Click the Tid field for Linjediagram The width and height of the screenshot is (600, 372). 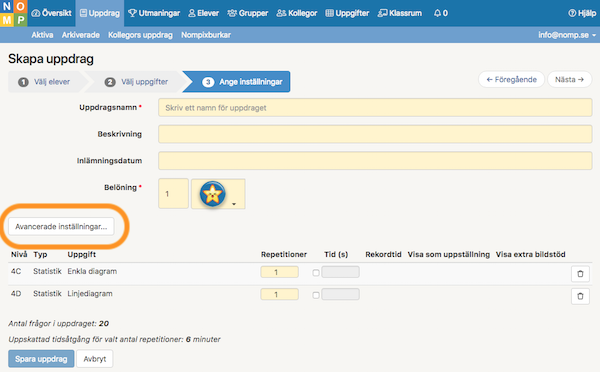click(340, 294)
